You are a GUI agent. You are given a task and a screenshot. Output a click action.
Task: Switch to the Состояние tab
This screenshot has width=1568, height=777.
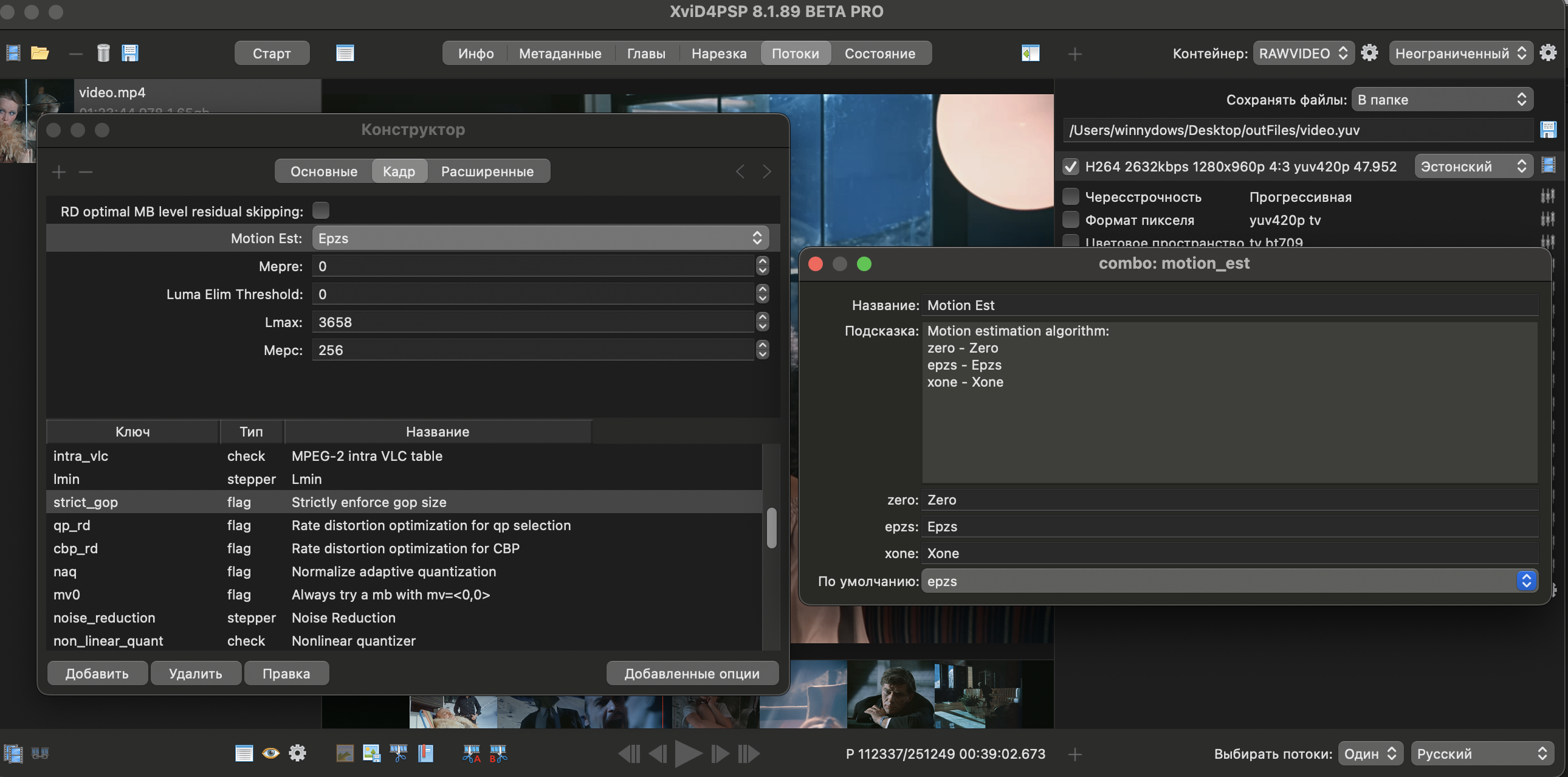click(x=879, y=53)
